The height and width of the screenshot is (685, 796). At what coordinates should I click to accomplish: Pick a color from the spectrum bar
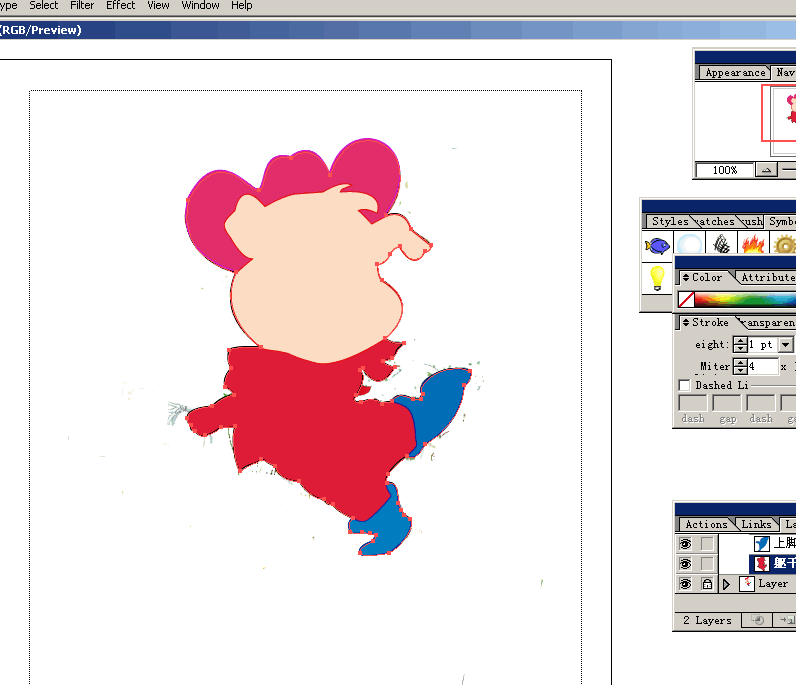[745, 300]
